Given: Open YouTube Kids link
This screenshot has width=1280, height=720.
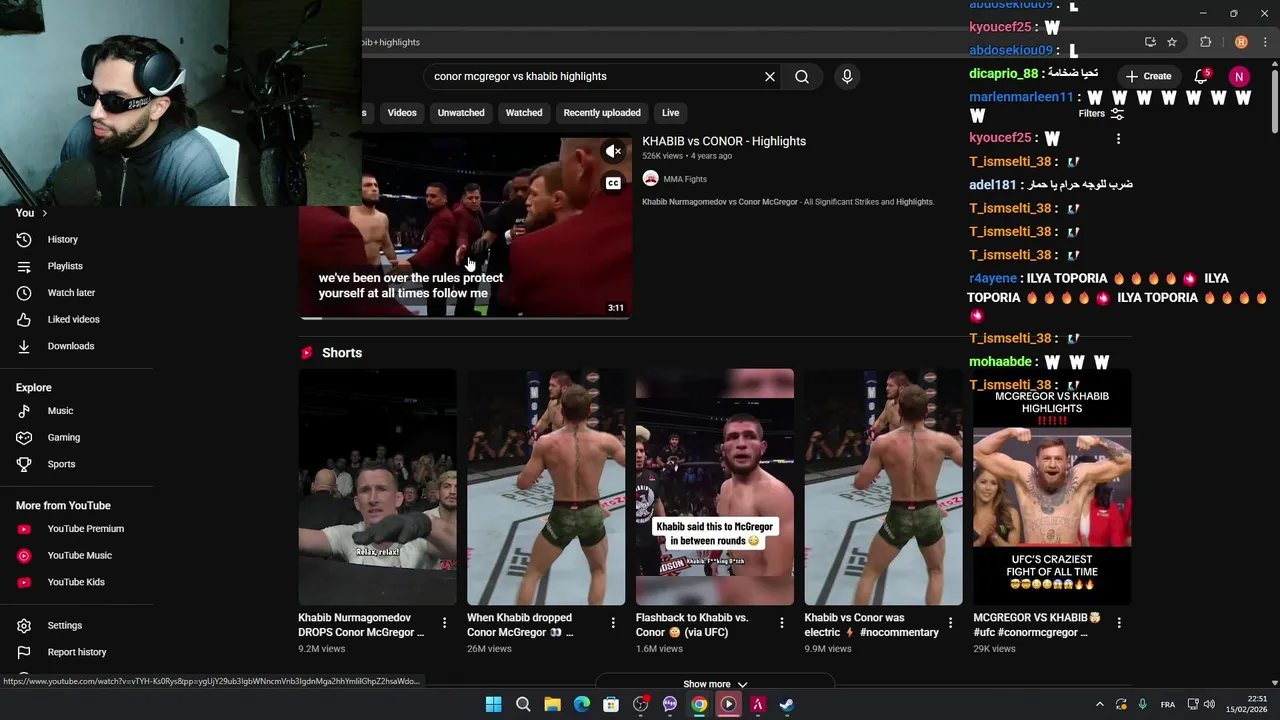Looking at the screenshot, I should pyautogui.click(x=77, y=582).
